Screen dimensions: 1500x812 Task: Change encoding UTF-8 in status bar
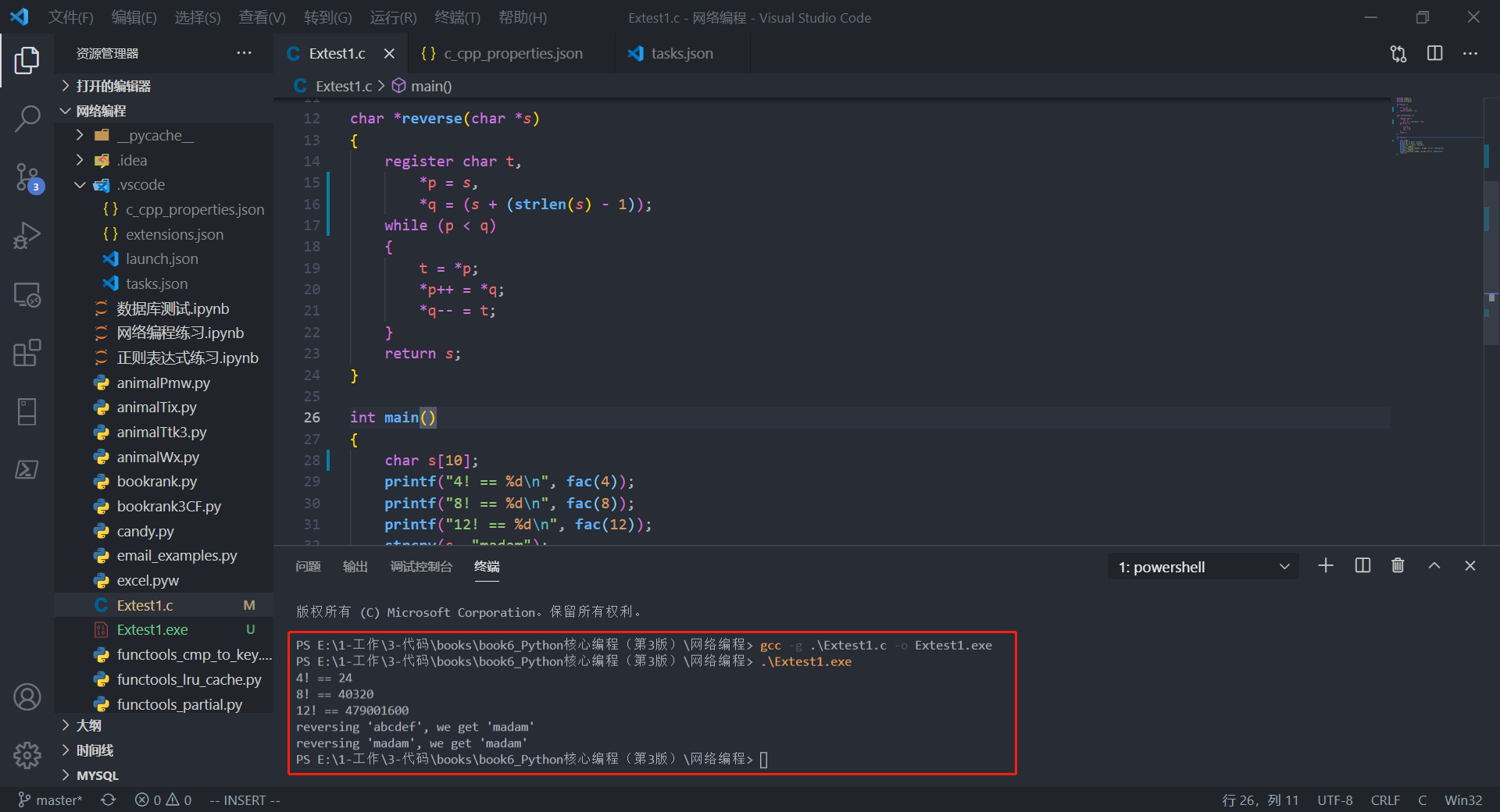1335,800
